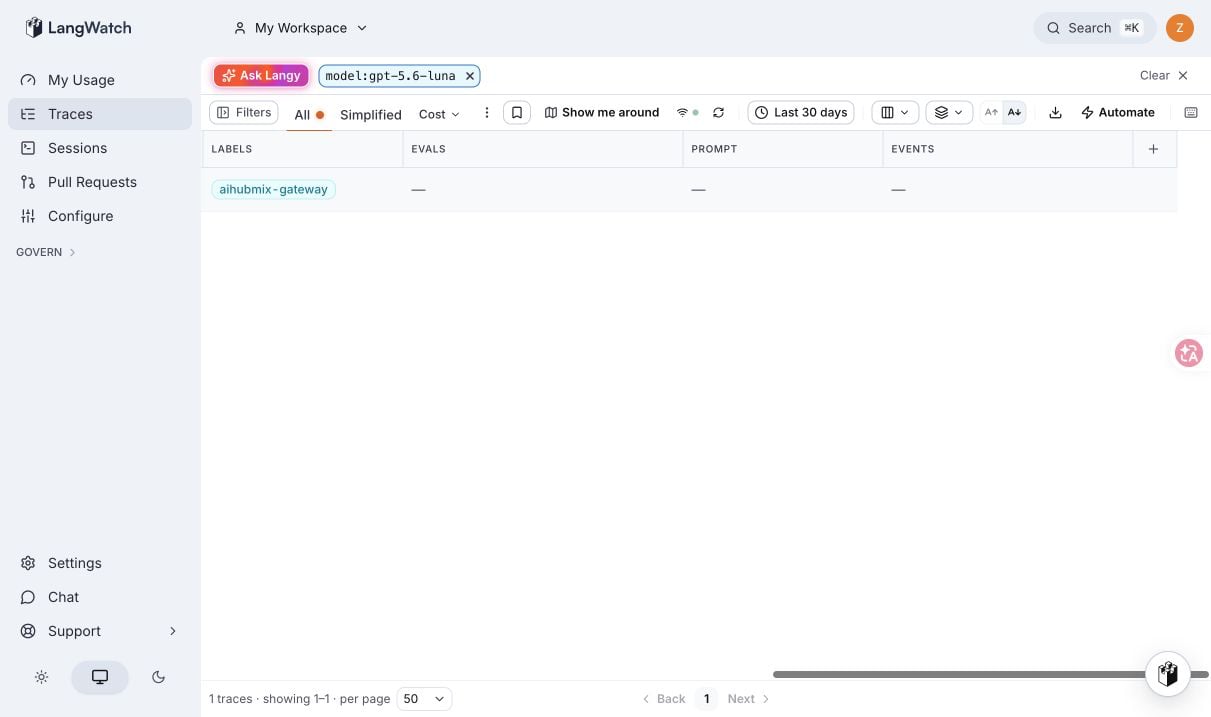Open Chat in sidebar
1211x717 pixels.
(x=100, y=597)
